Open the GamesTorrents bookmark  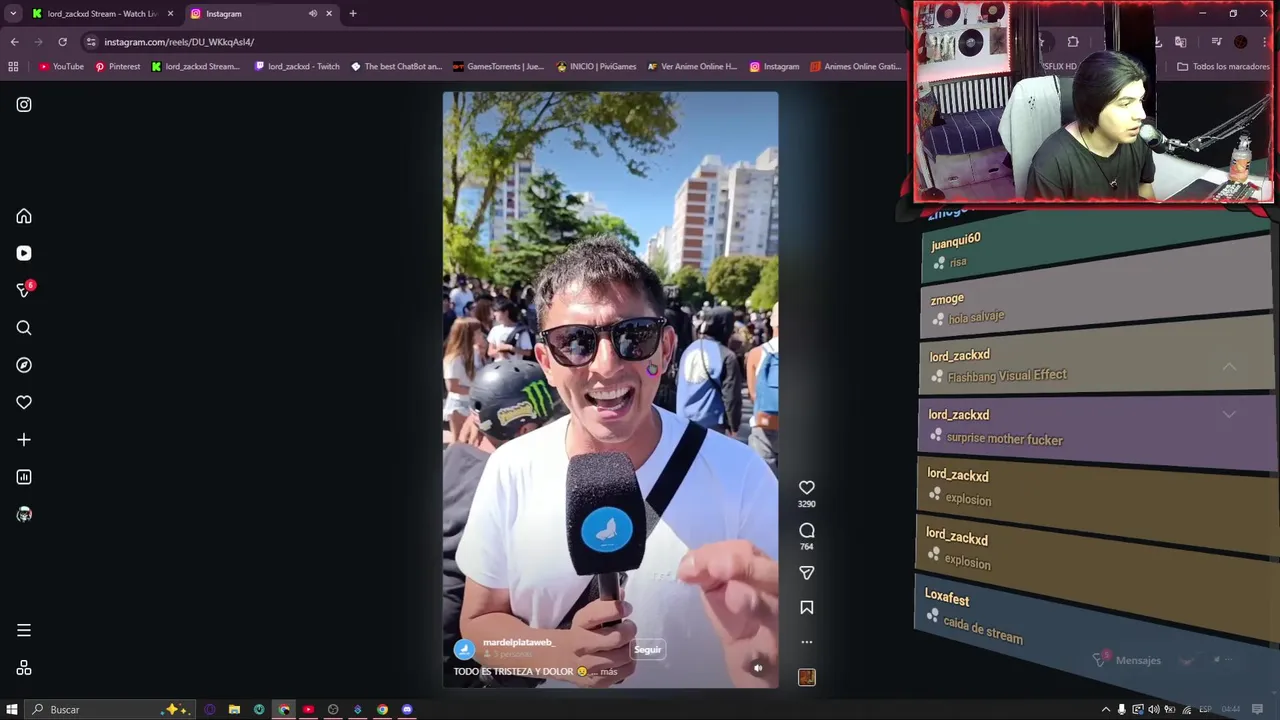[x=498, y=67]
